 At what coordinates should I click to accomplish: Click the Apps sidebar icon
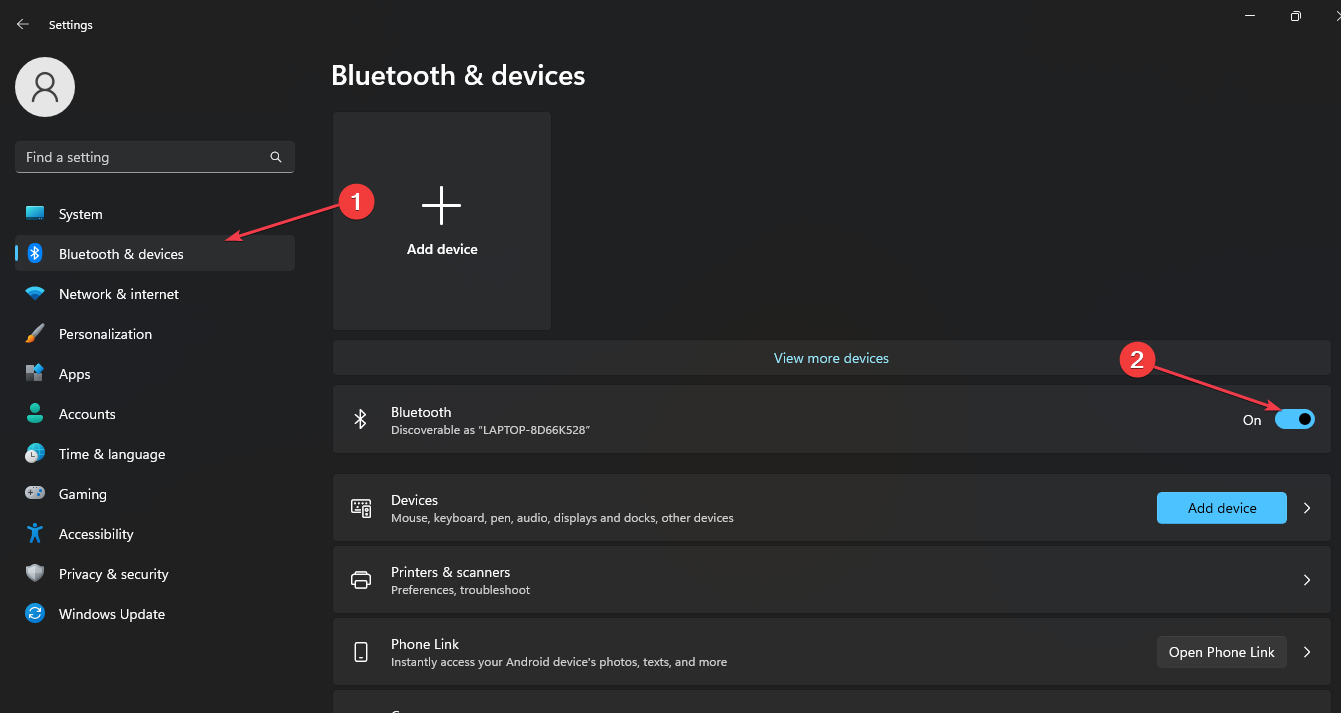pyautogui.click(x=35, y=374)
